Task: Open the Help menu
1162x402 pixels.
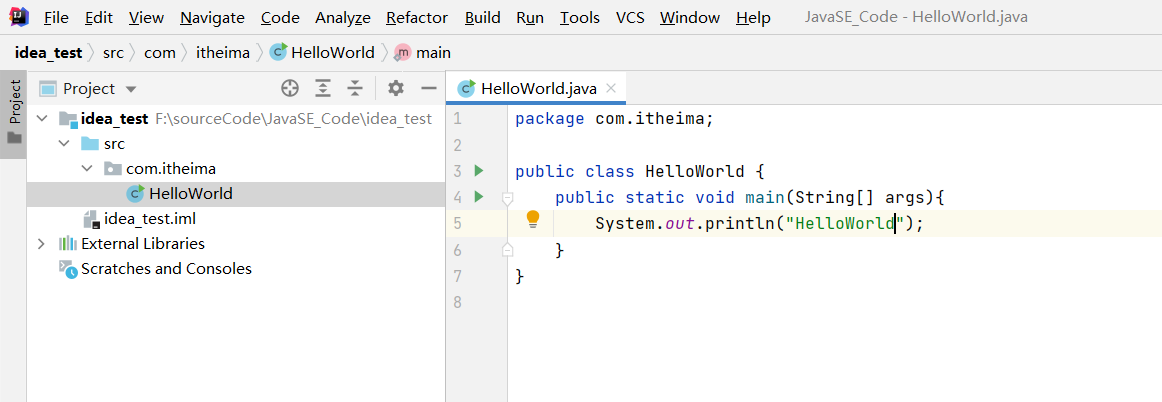Action: coord(753,17)
